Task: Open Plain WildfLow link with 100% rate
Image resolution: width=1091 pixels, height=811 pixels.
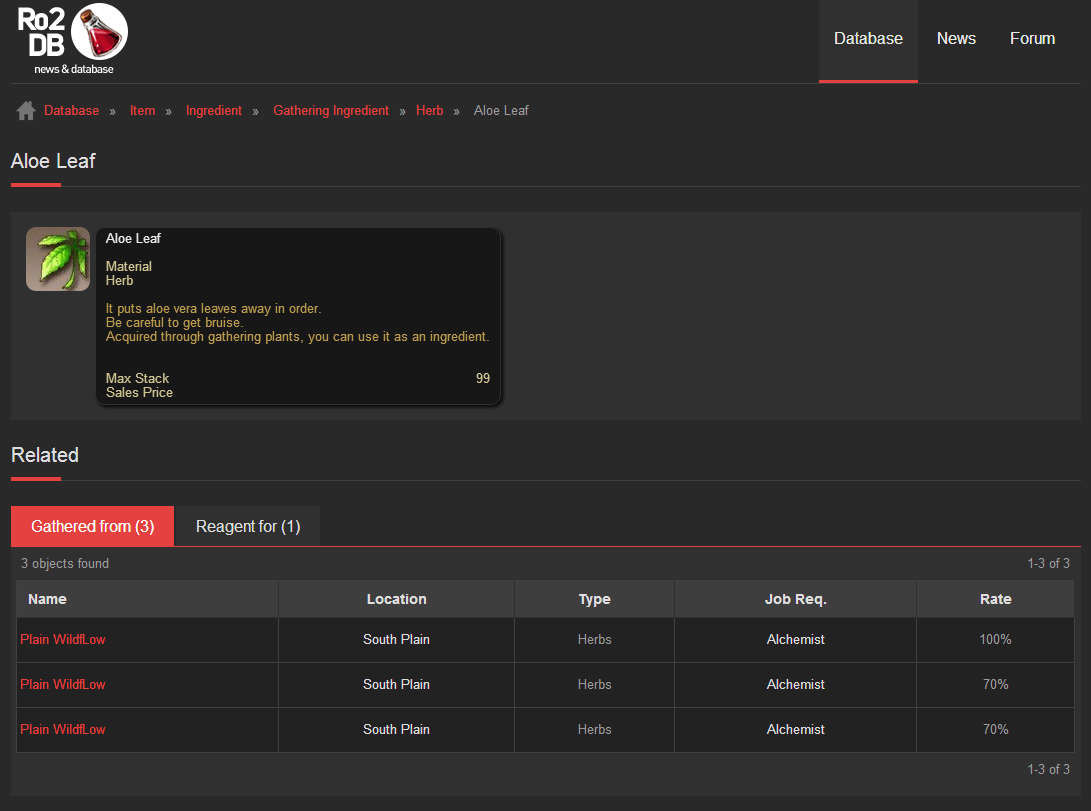Action: click(63, 639)
